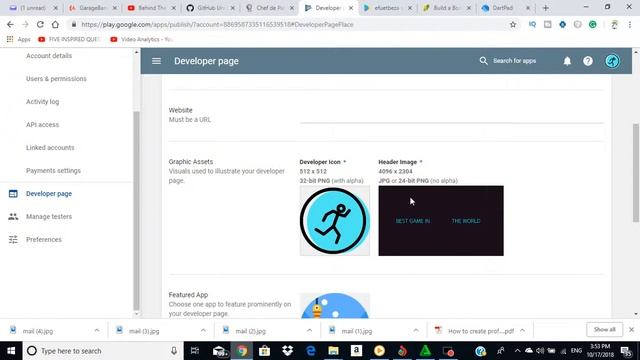This screenshot has width=640, height=360.
Task: Click the Website URL input field
Action: point(451,116)
